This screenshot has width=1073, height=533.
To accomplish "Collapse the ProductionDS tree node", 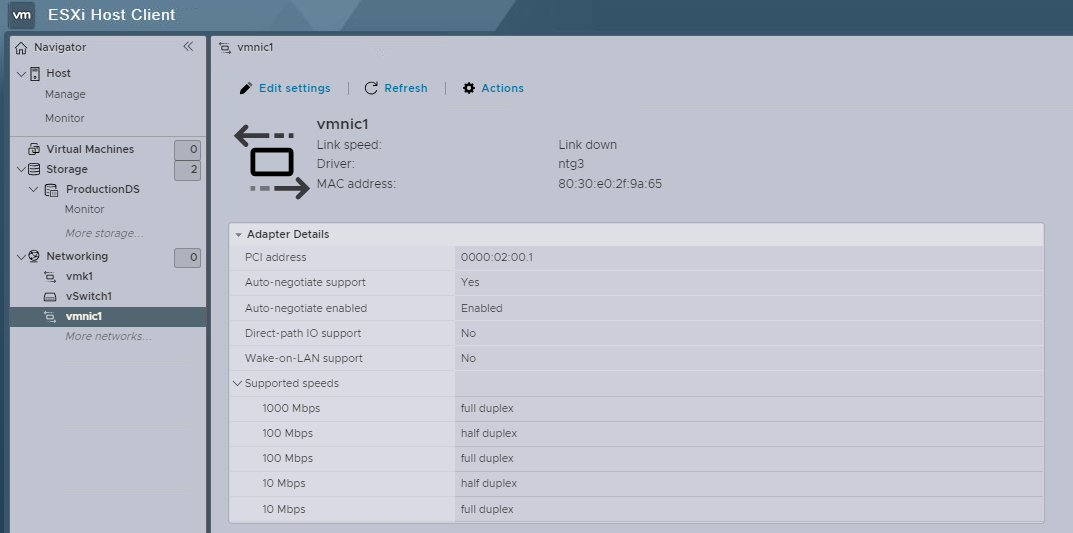I will pyautogui.click(x=34, y=190).
